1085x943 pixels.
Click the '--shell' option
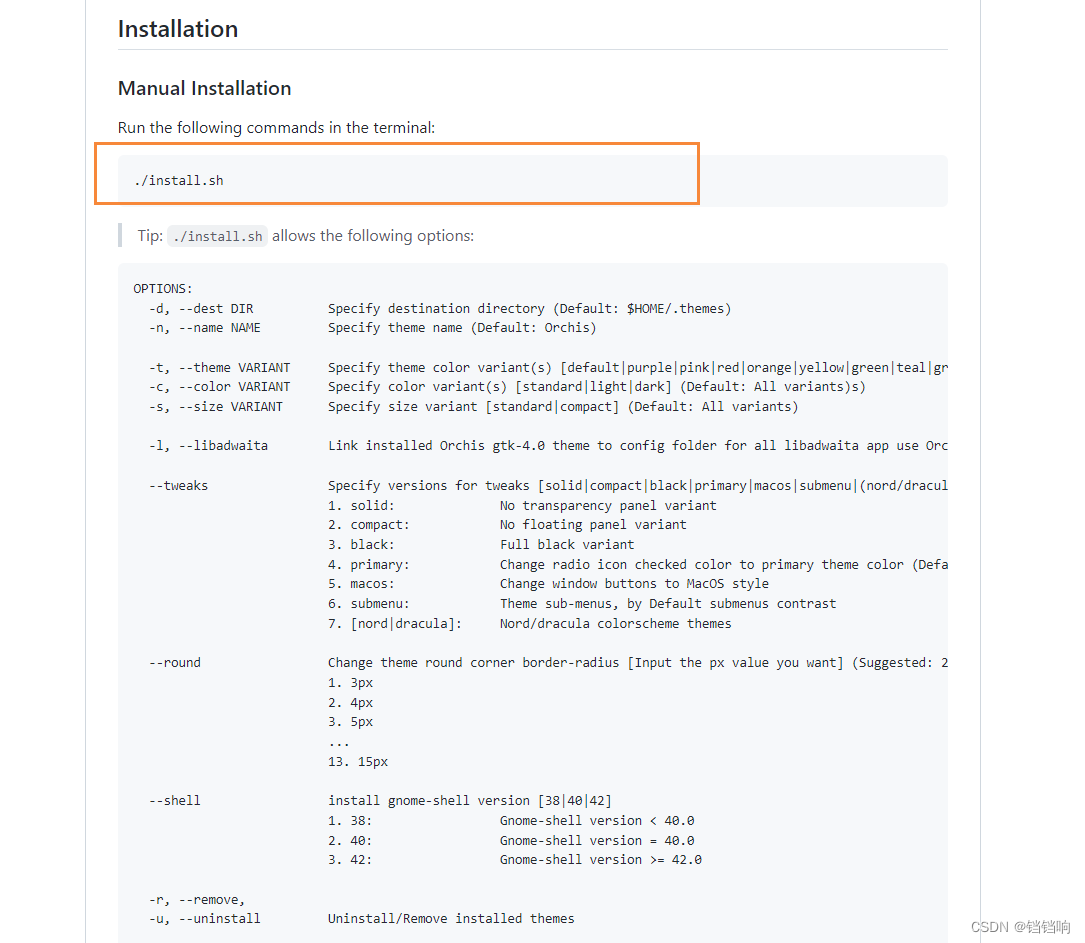(175, 800)
